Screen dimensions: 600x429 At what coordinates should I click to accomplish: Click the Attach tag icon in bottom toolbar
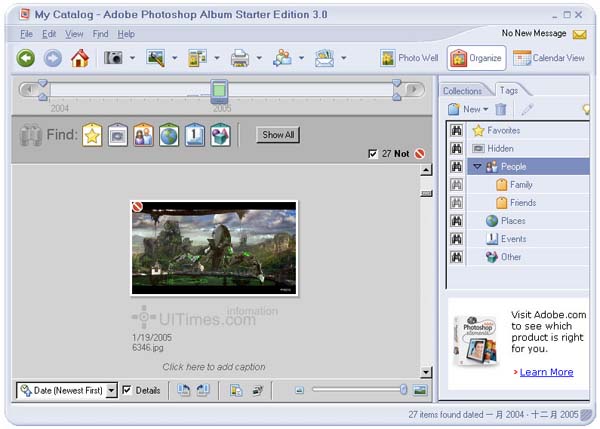click(258, 390)
